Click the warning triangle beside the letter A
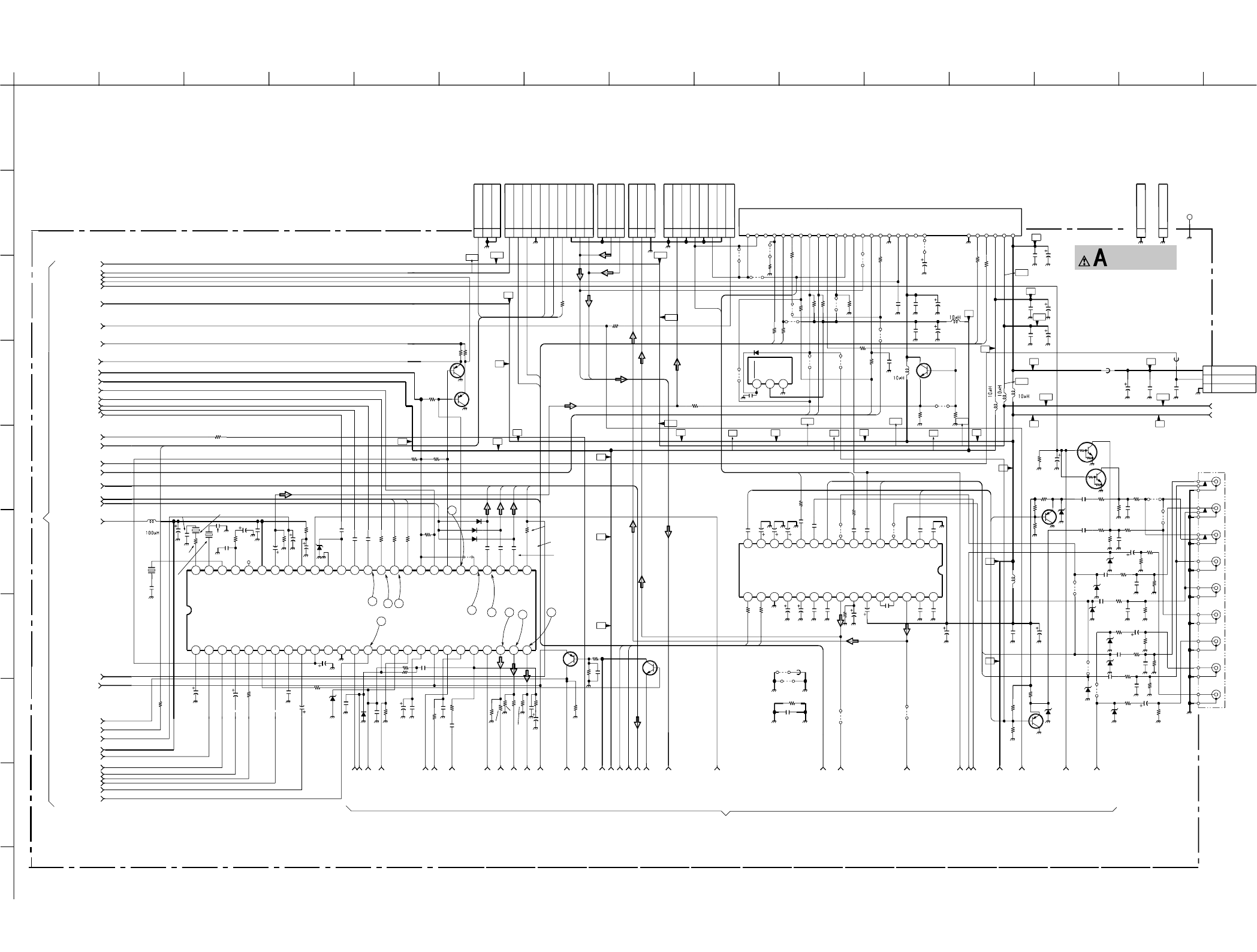This screenshot has height=952, width=1257. point(1084,261)
